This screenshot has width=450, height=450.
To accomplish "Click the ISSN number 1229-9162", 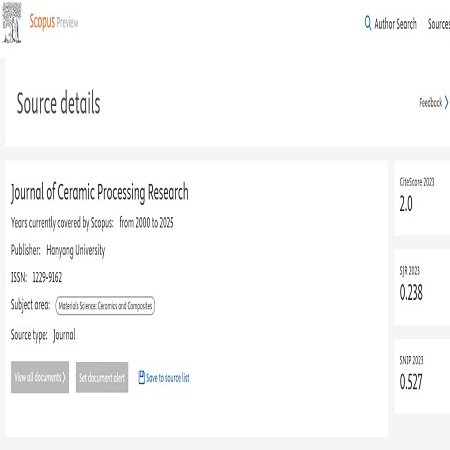I will (x=47, y=277).
